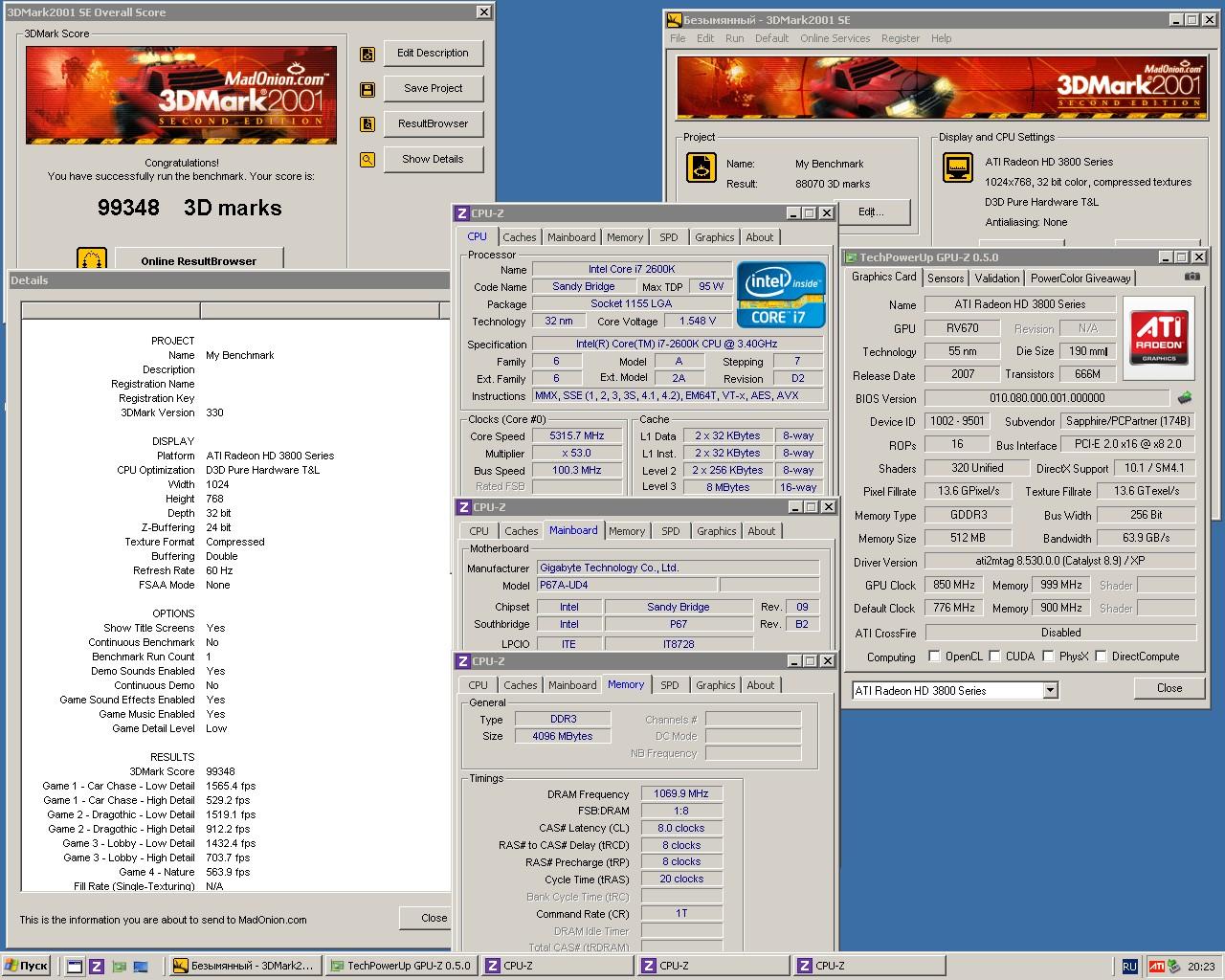The width and height of the screenshot is (1225, 980).
Task: Click the taskbar clock showing 20:23
Action: pos(1201,967)
